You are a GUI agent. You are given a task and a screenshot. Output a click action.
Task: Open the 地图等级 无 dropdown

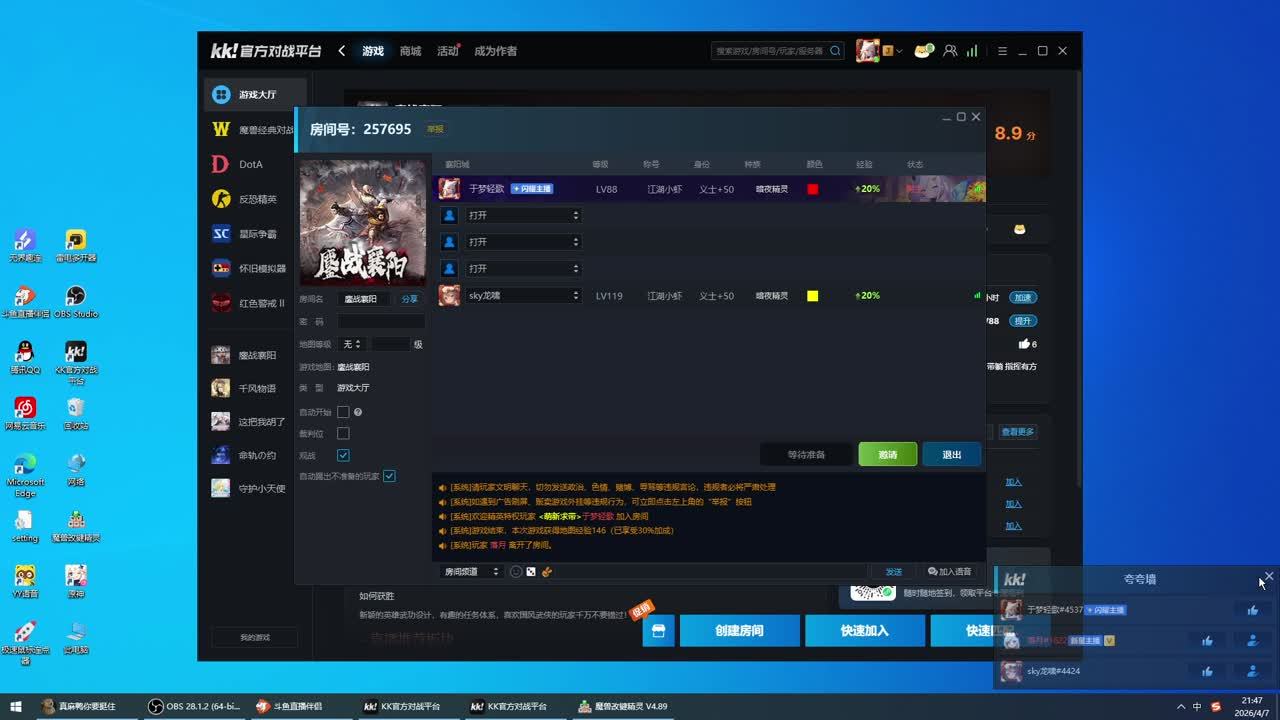click(351, 344)
